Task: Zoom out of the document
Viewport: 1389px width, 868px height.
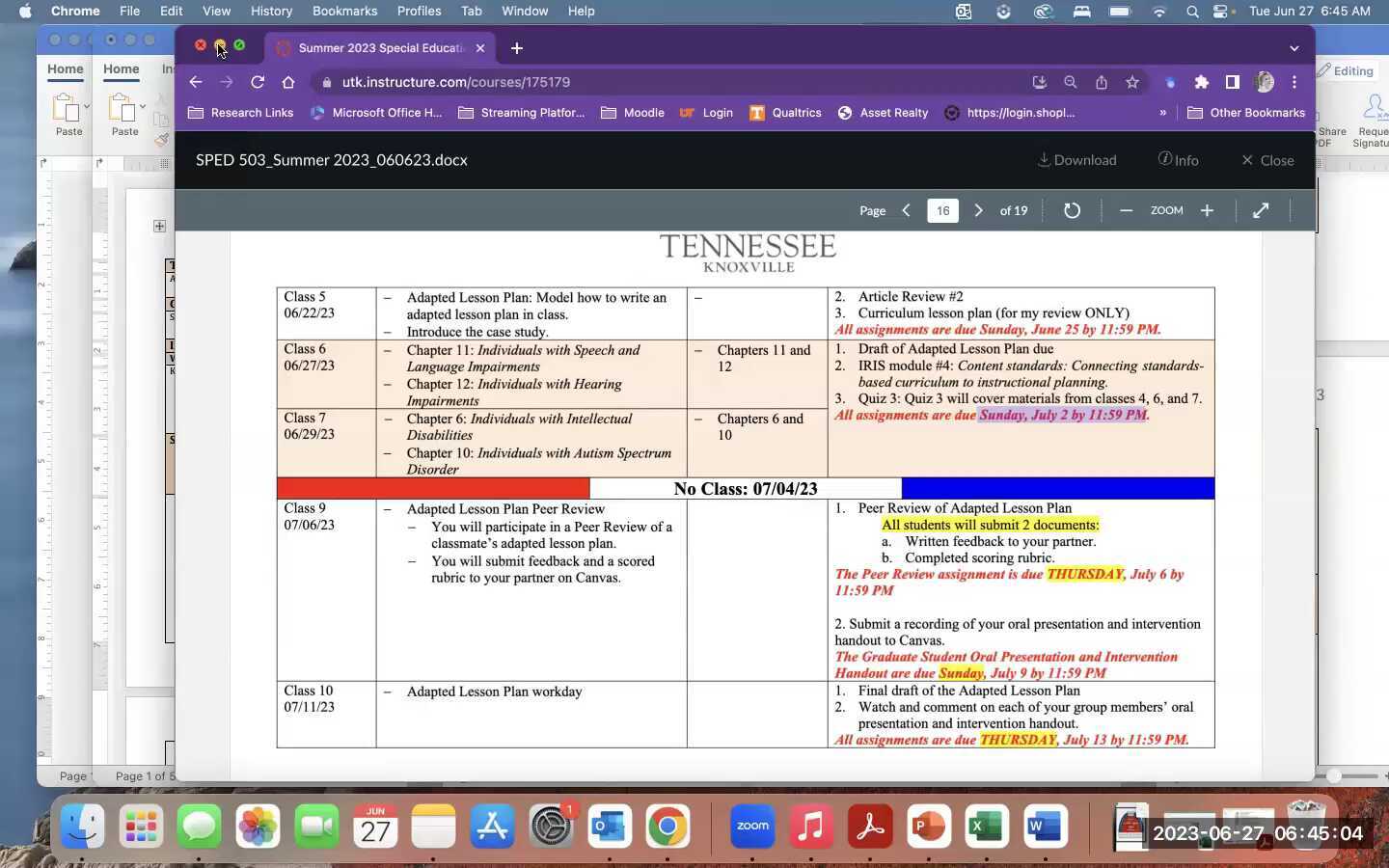Action: coord(1126,210)
